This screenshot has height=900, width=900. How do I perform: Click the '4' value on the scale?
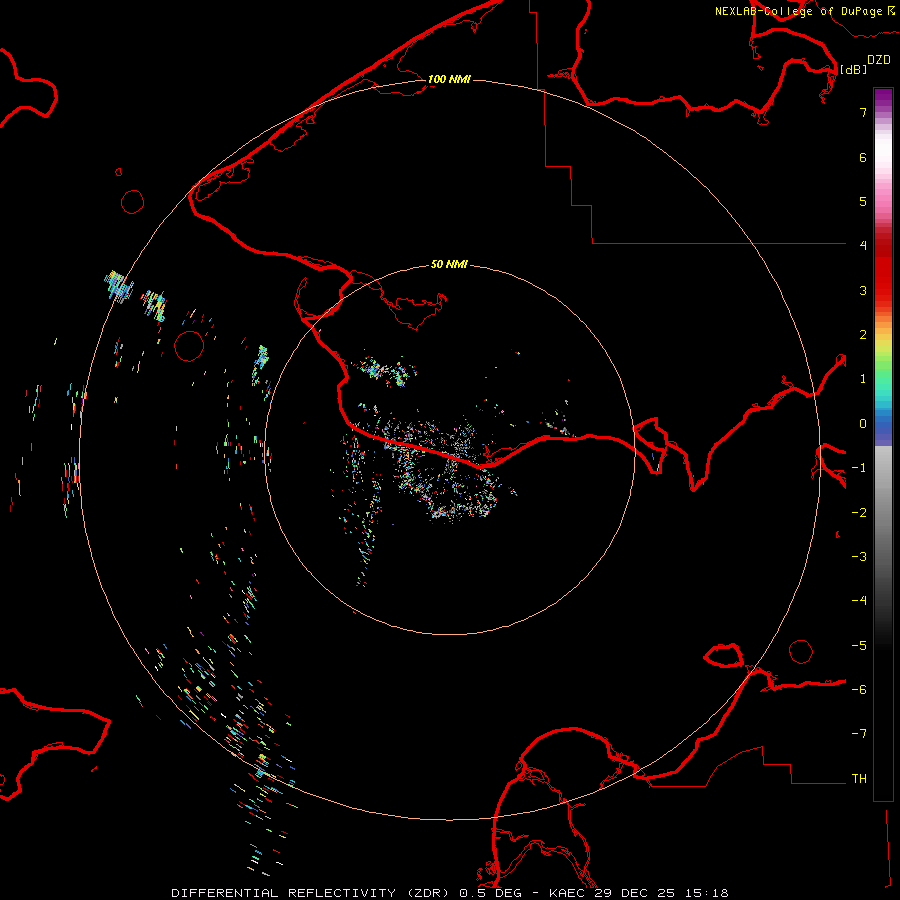click(863, 246)
